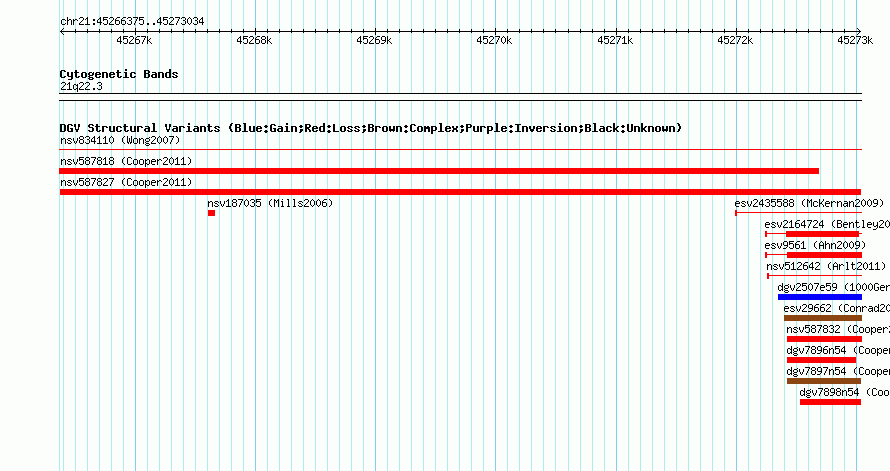Select the nsv587818 (Cooper2011) label
Viewport: 890px width, 471px height.
pos(126,161)
